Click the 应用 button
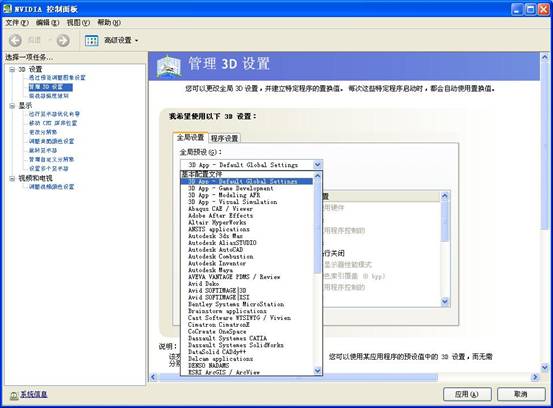The width and height of the screenshot is (553, 408). pyautogui.click(x=467, y=394)
